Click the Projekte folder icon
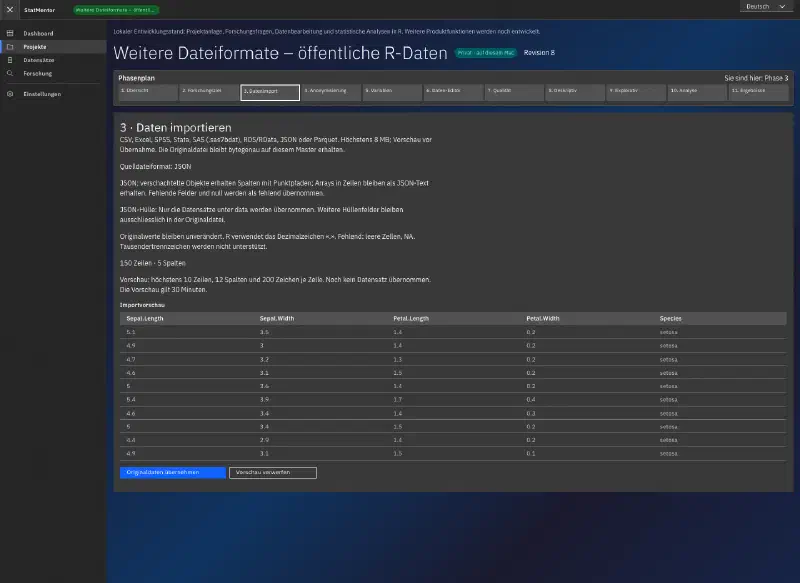The height and width of the screenshot is (583, 800). coord(10,47)
